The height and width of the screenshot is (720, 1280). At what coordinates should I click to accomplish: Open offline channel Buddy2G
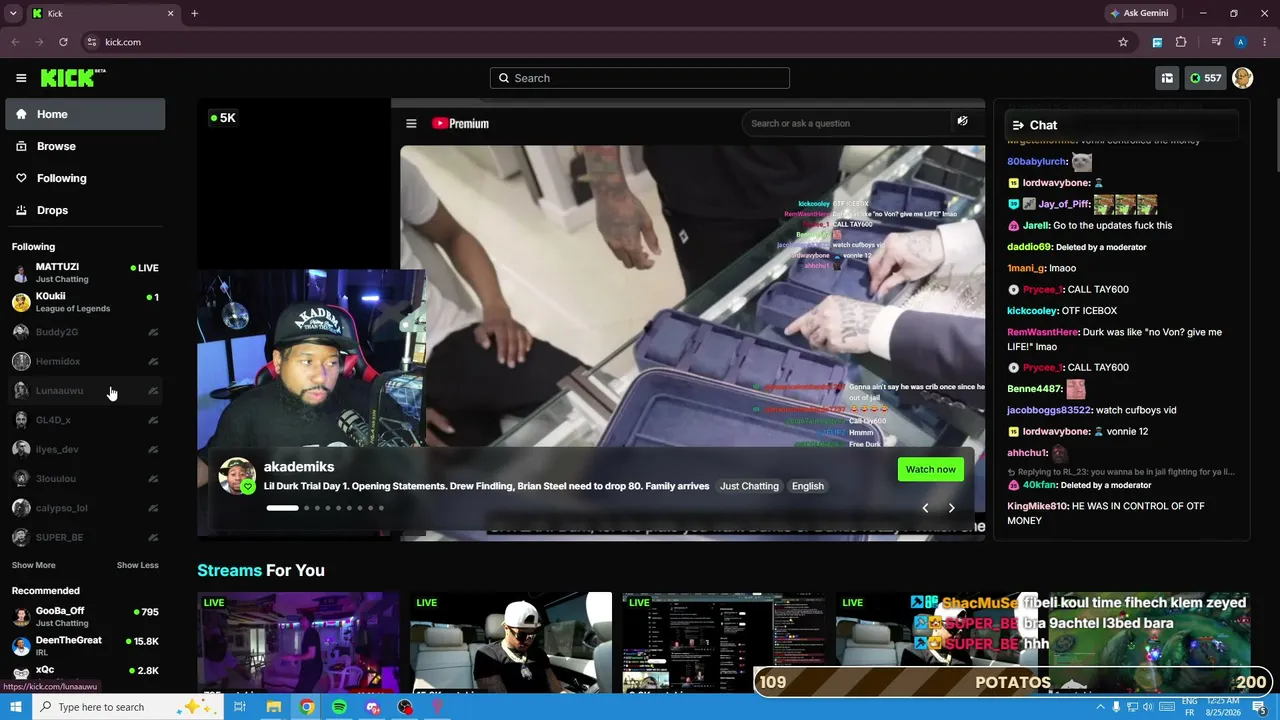coord(85,332)
